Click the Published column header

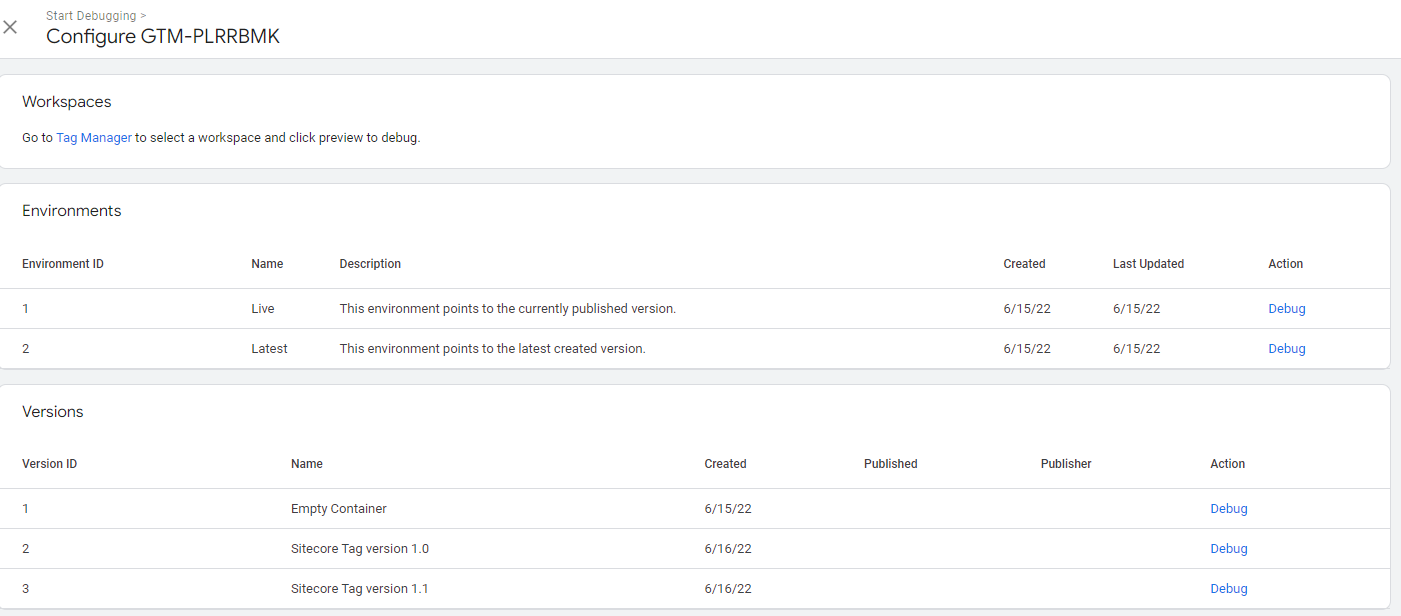pos(890,464)
